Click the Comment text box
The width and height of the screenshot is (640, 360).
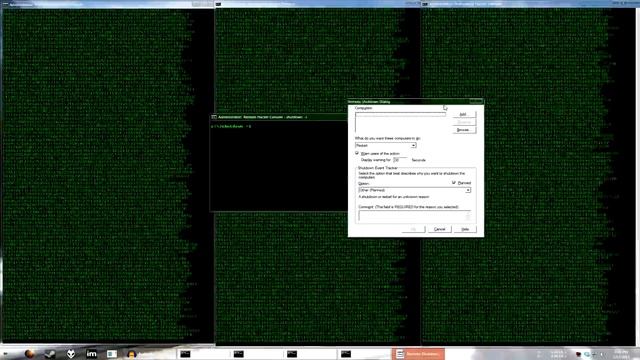pyautogui.click(x=415, y=216)
